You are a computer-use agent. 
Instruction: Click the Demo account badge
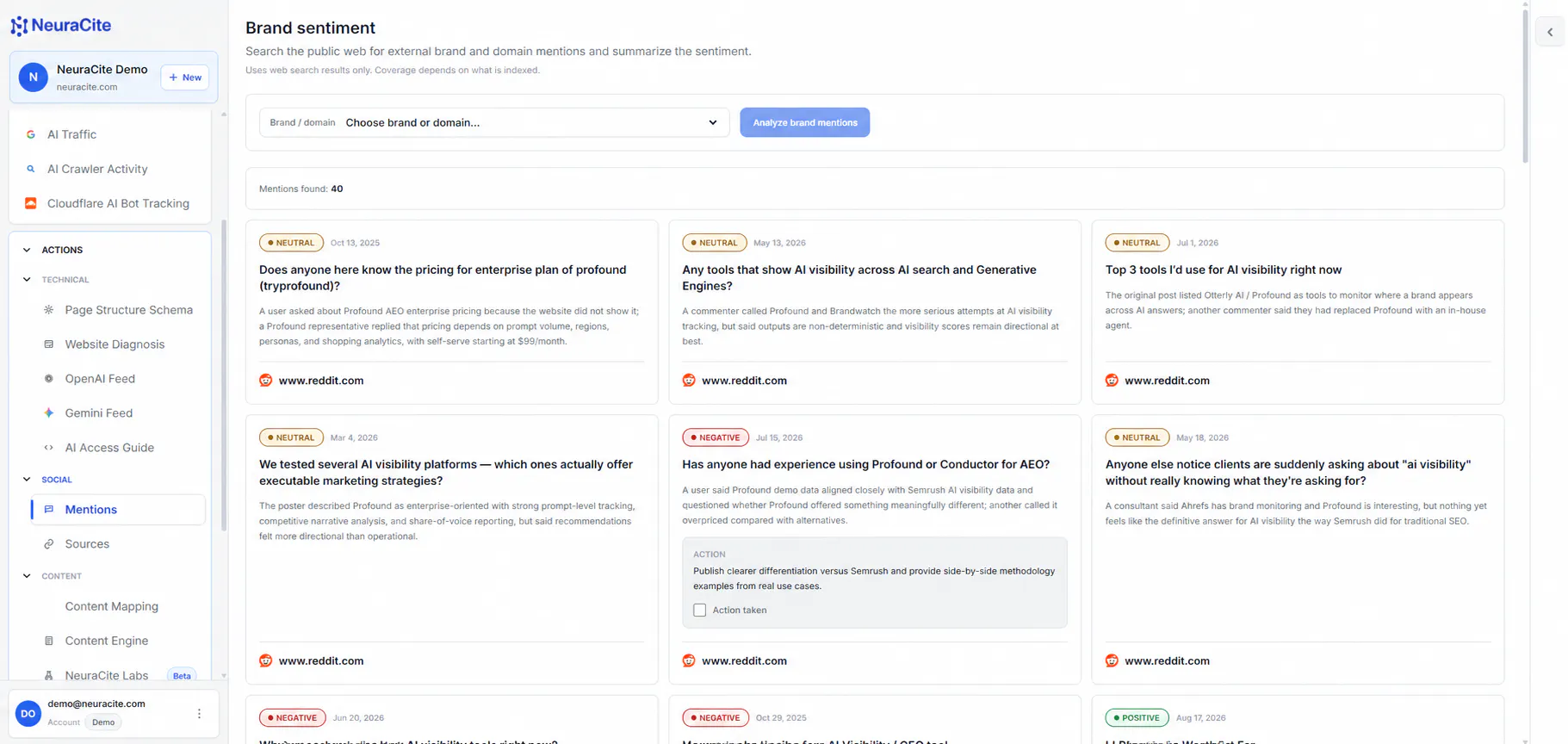[x=103, y=722]
